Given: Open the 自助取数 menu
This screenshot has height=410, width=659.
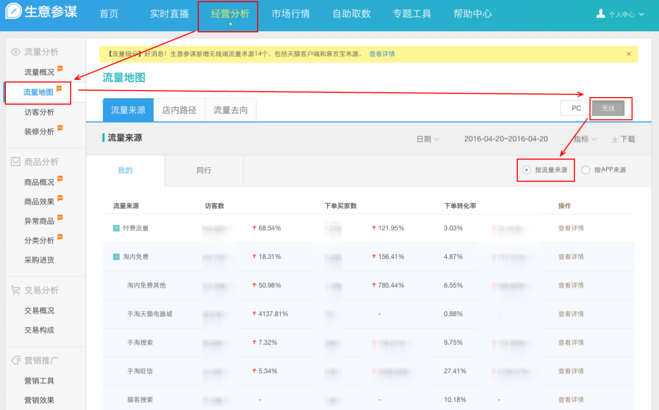Looking at the screenshot, I should [x=351, y=14].
